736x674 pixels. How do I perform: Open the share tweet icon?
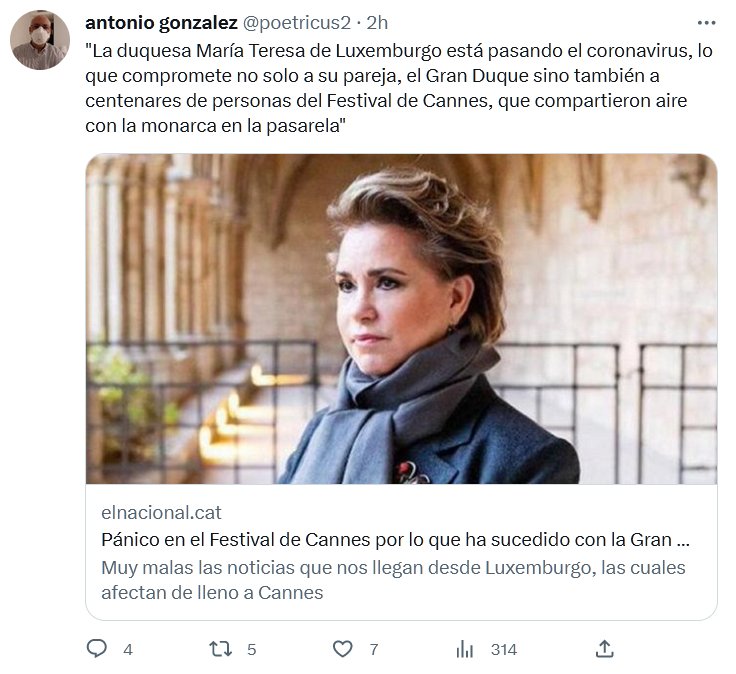(x=604, y=649)
